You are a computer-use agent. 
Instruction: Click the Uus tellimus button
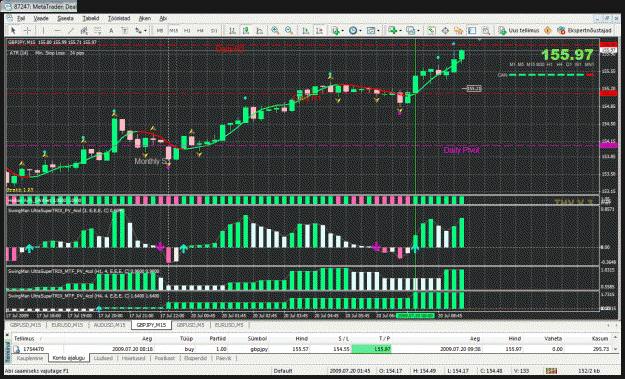tap(519, 30)
